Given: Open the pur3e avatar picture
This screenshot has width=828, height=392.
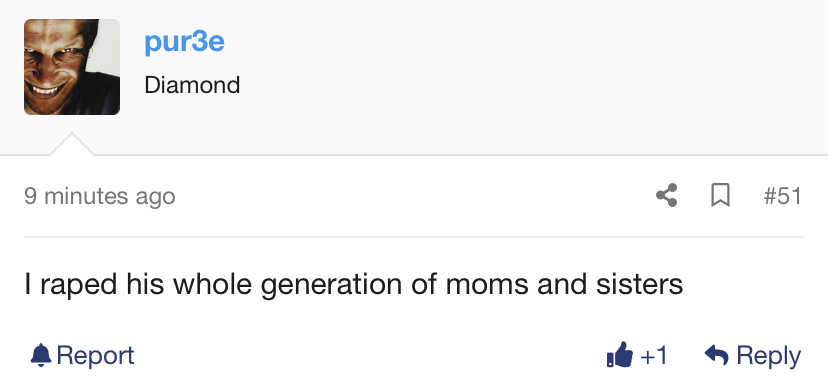Looking at the screenshot, I should point(72,67).
